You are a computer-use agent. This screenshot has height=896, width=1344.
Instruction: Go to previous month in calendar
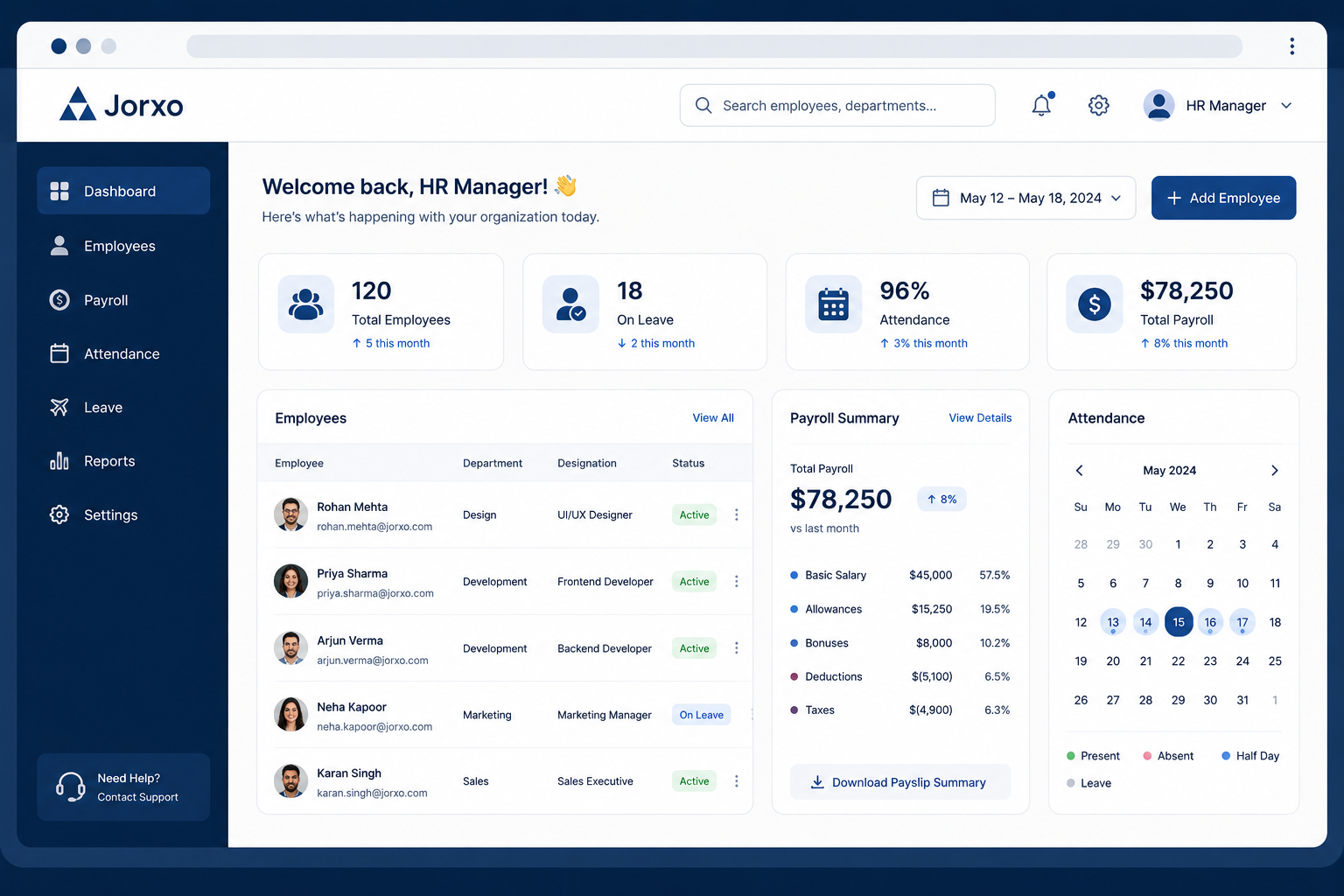(1080, 470)
